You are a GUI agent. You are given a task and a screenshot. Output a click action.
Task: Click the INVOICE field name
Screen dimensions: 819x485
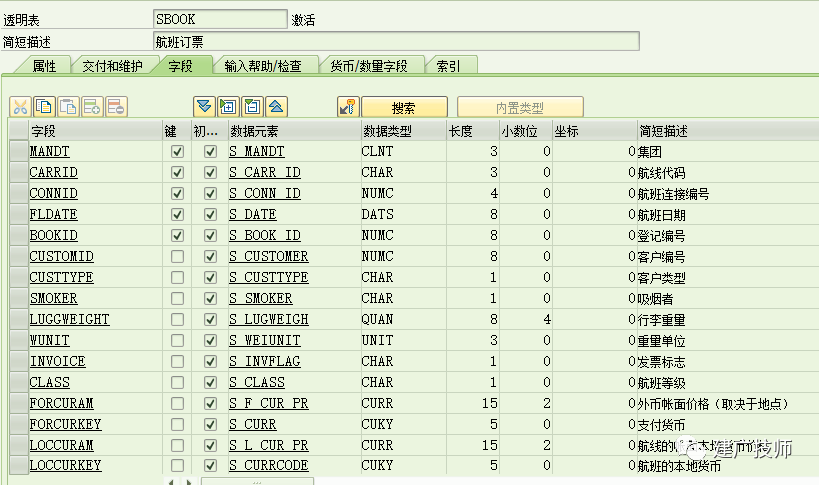coord(57,361)
